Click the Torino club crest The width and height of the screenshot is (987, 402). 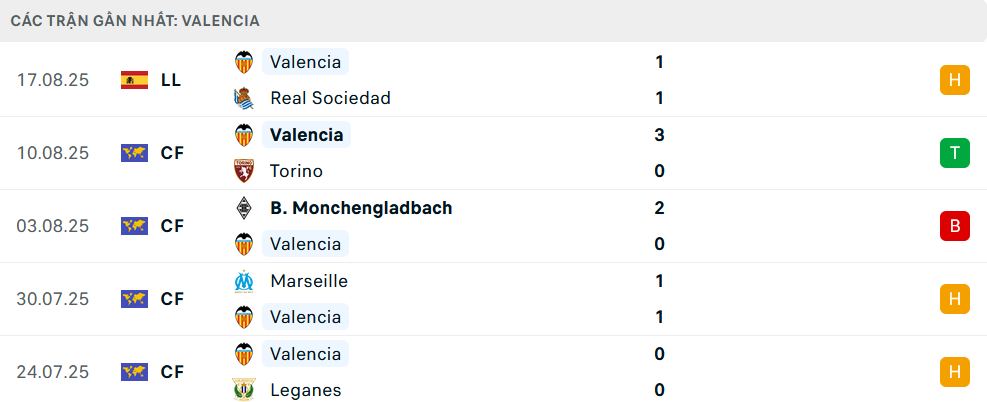[243, 171]
